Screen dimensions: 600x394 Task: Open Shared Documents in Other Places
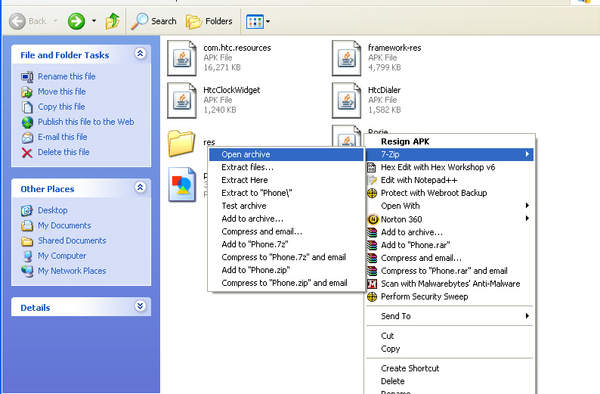tap(72, 241)
